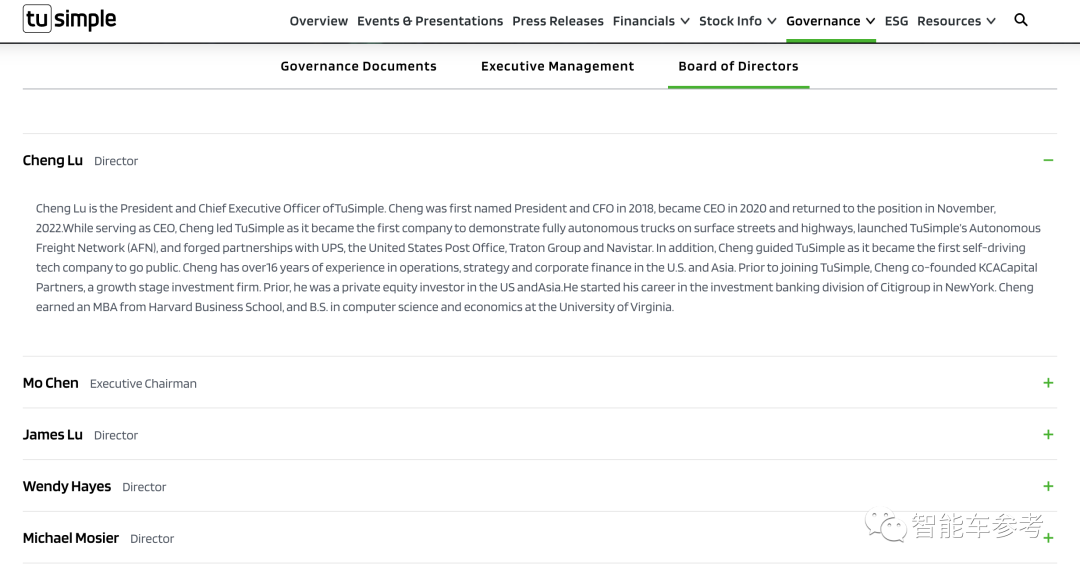Open the Financials dropdown menu
This screenshot has height=574, width=1080.
[651, 21]
